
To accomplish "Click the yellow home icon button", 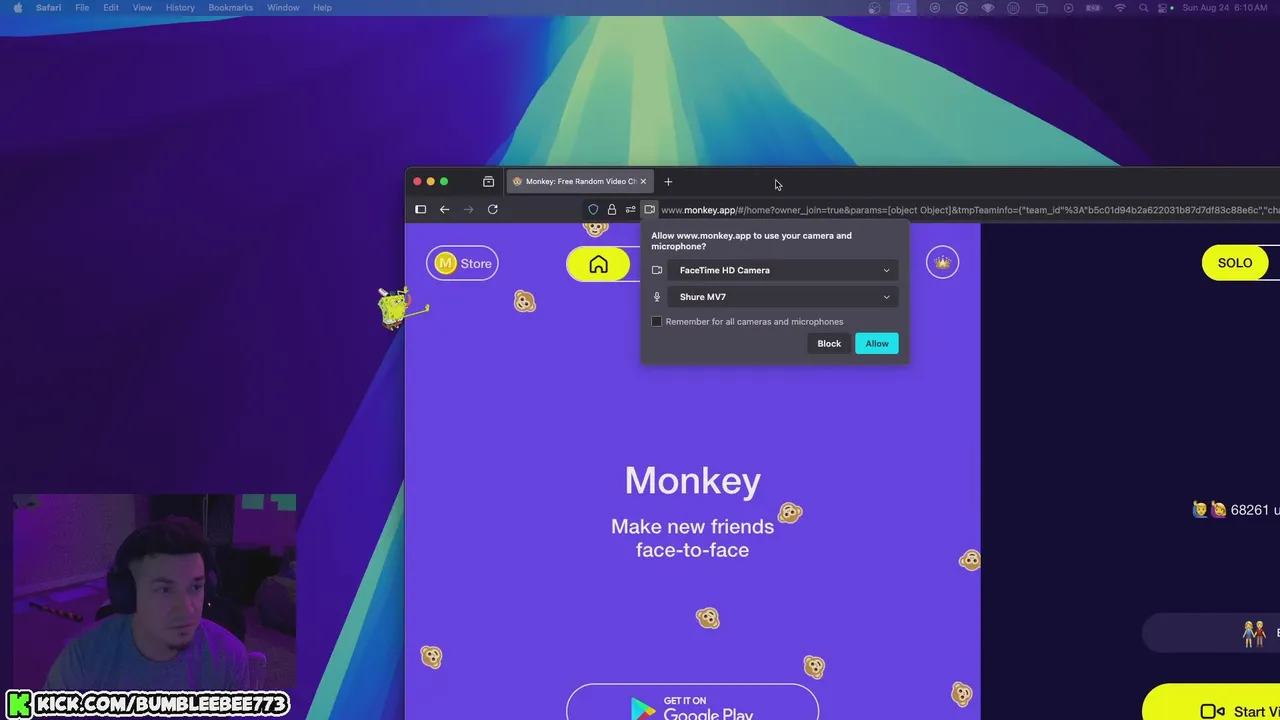I will pos(598,264).
